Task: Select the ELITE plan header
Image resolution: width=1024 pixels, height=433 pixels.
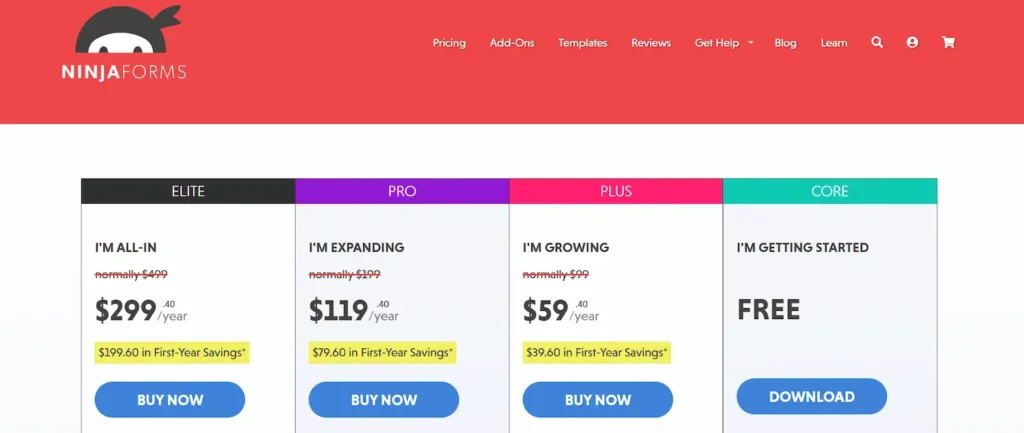Action: click(x=188, y=191)
